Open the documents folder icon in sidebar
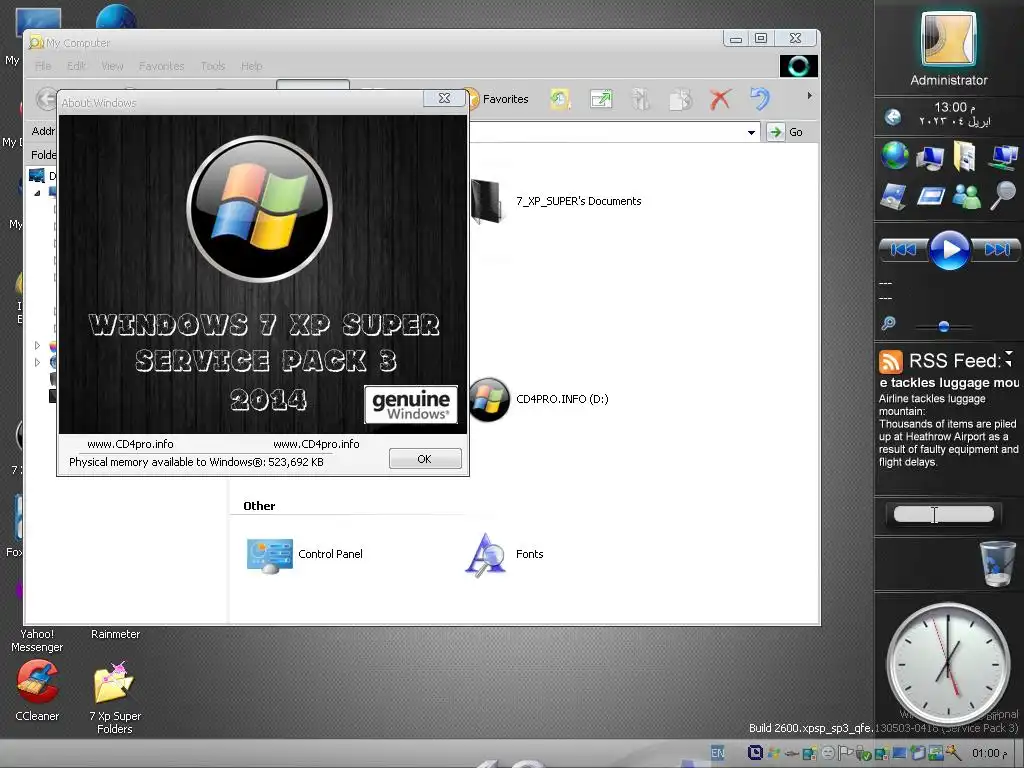Screen dimensions: 1024x768 tap(965, 157)
